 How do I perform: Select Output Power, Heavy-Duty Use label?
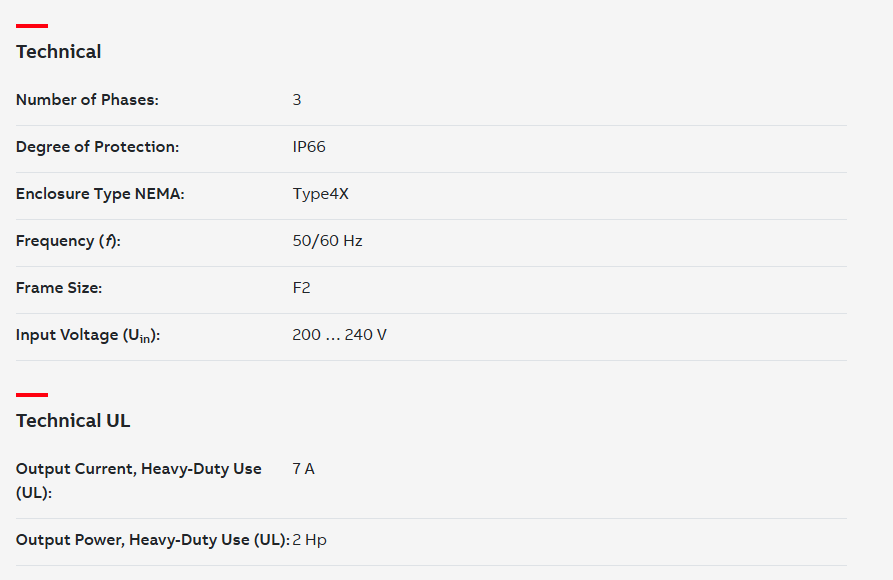pos(153,540)
